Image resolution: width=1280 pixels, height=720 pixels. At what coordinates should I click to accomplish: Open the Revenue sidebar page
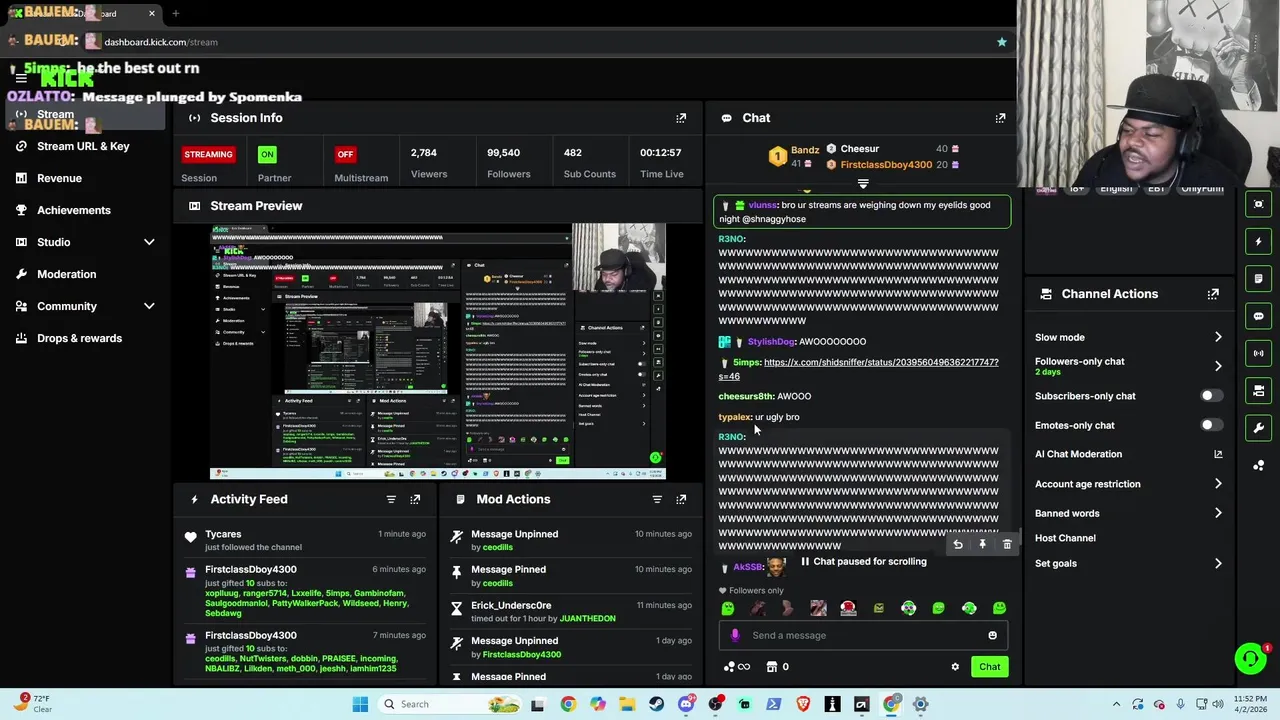tap(59, 178)
